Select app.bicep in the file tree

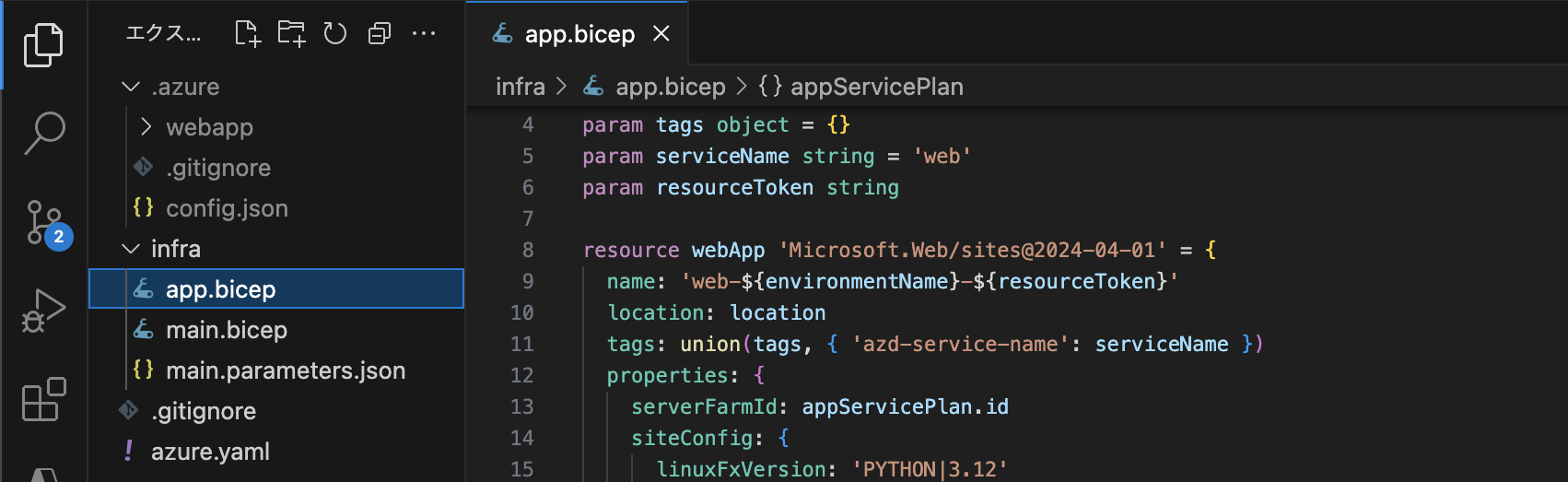(276, 288)
